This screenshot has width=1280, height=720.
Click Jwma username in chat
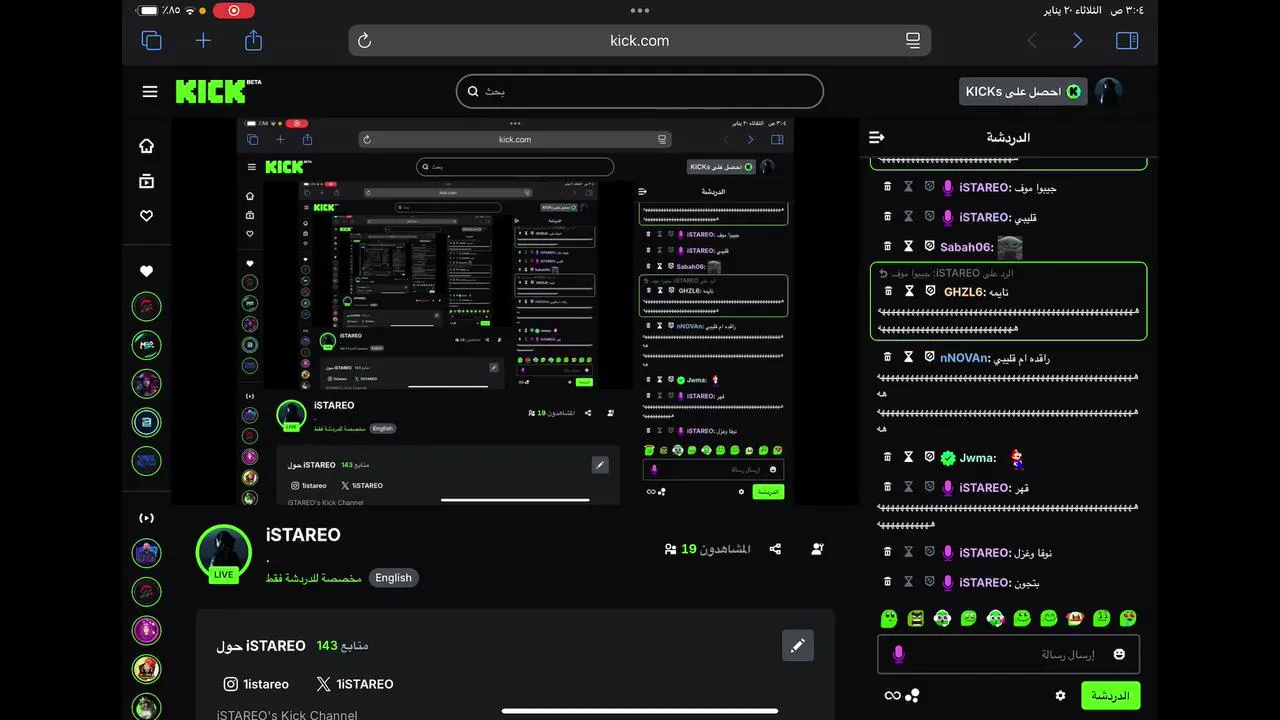tap(978, 458)
